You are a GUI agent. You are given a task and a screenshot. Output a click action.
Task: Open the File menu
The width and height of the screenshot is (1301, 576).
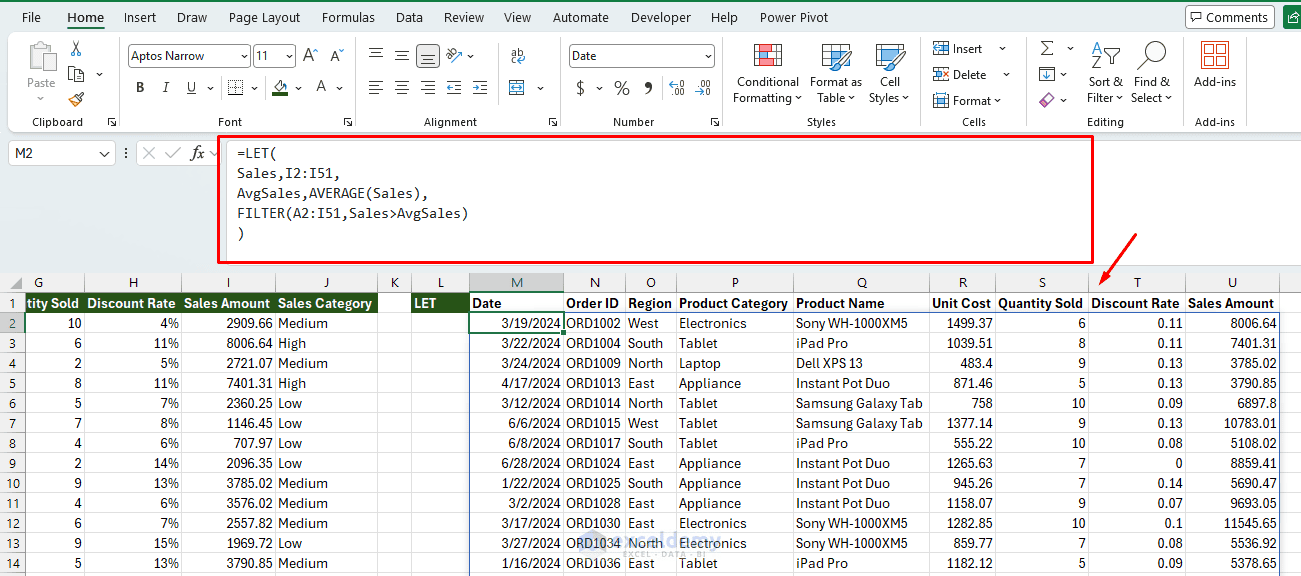(32, 17)
